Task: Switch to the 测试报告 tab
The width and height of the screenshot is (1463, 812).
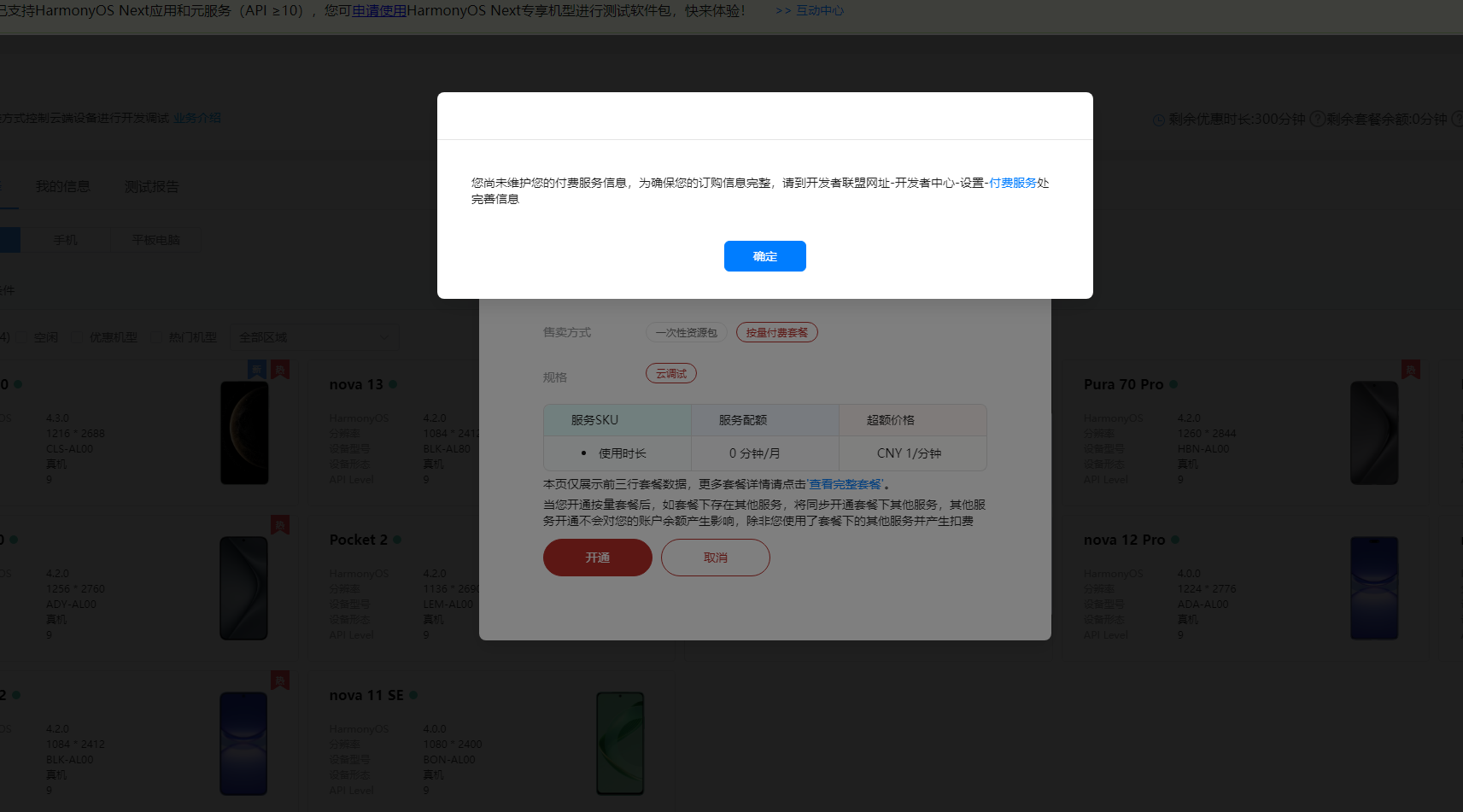Action: (151, 186)
